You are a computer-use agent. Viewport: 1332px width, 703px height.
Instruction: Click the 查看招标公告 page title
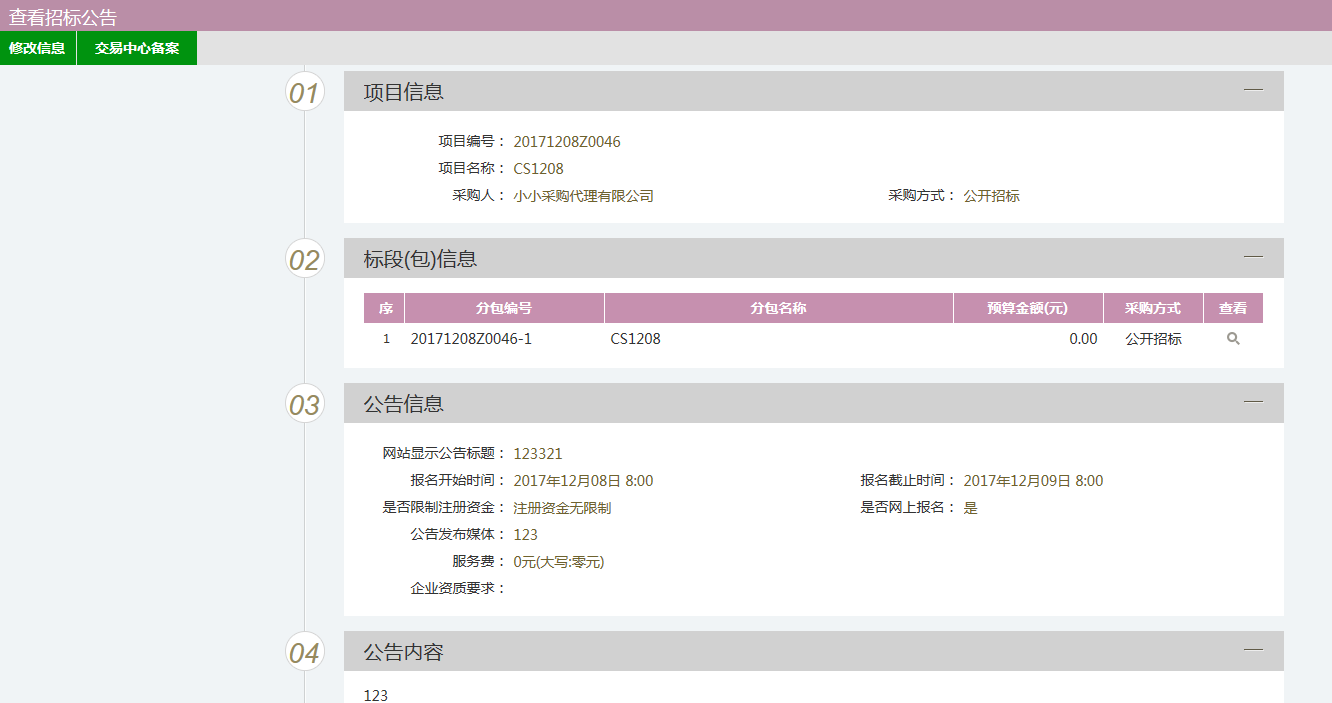coord(63,17)
